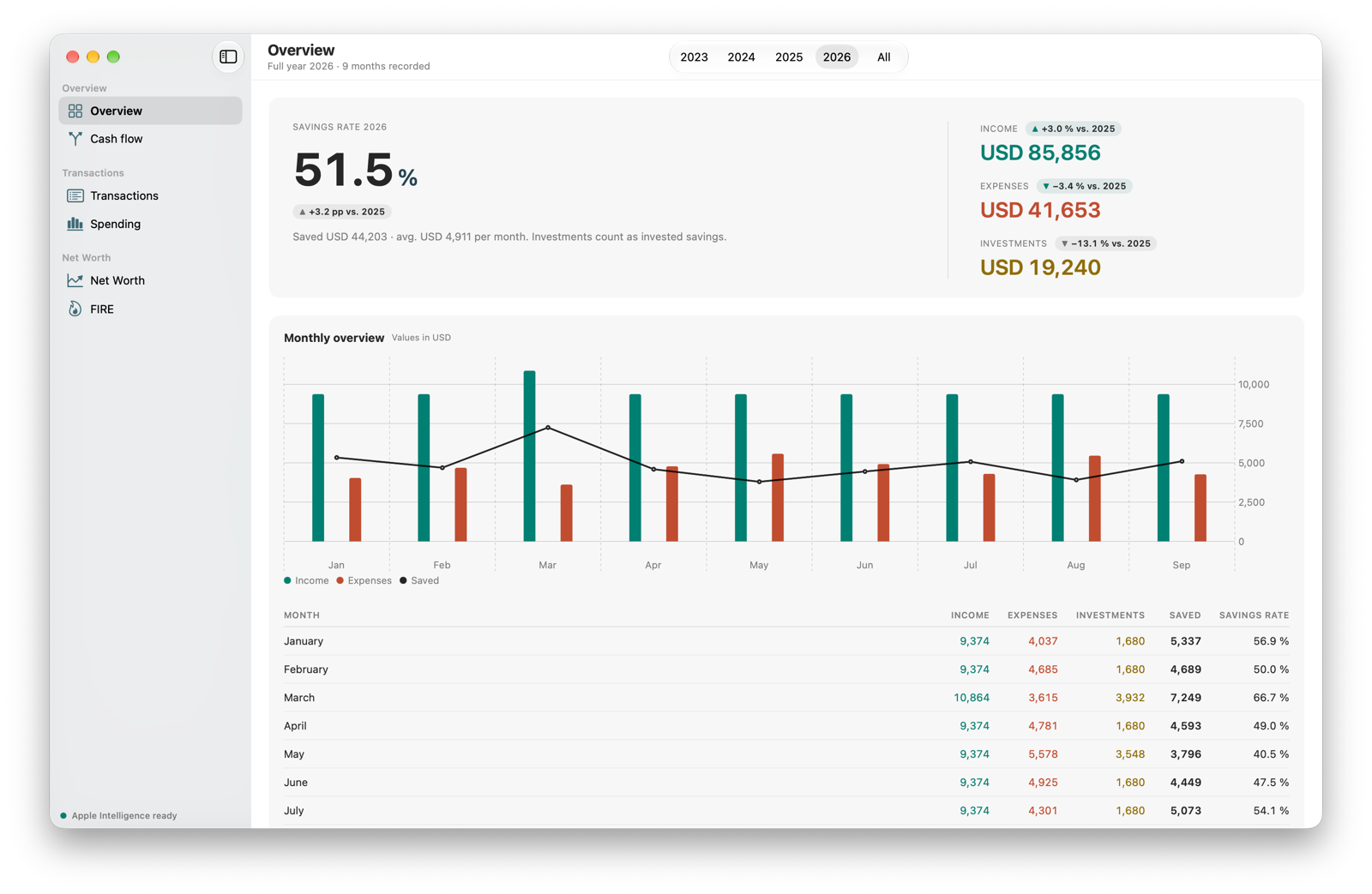Viewport: 1372px width, 894px height.
Task: Click the Mar saved line point
Action: [x=548, y=428]
